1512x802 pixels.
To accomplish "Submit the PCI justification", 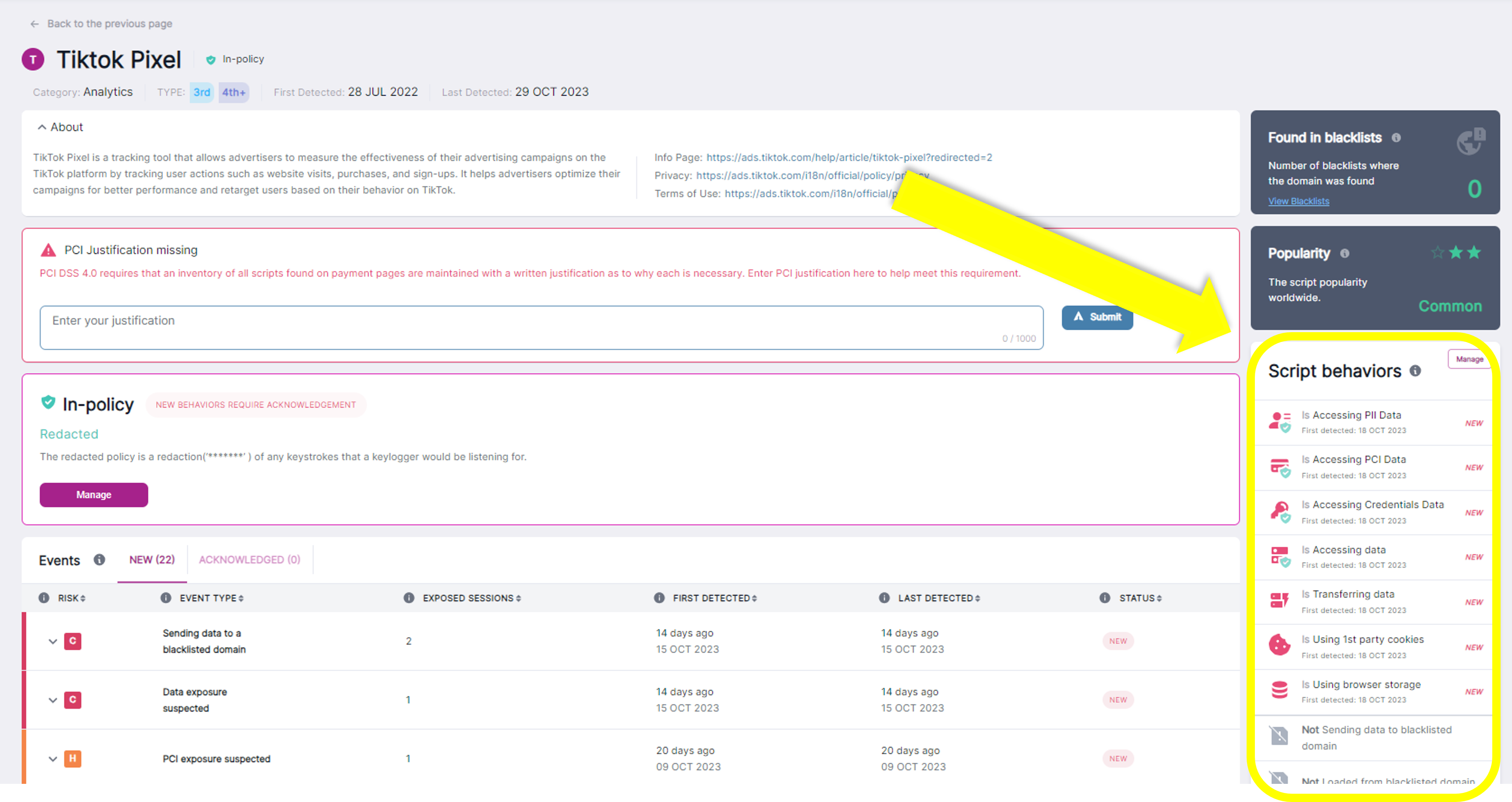I will (1097, 317).
